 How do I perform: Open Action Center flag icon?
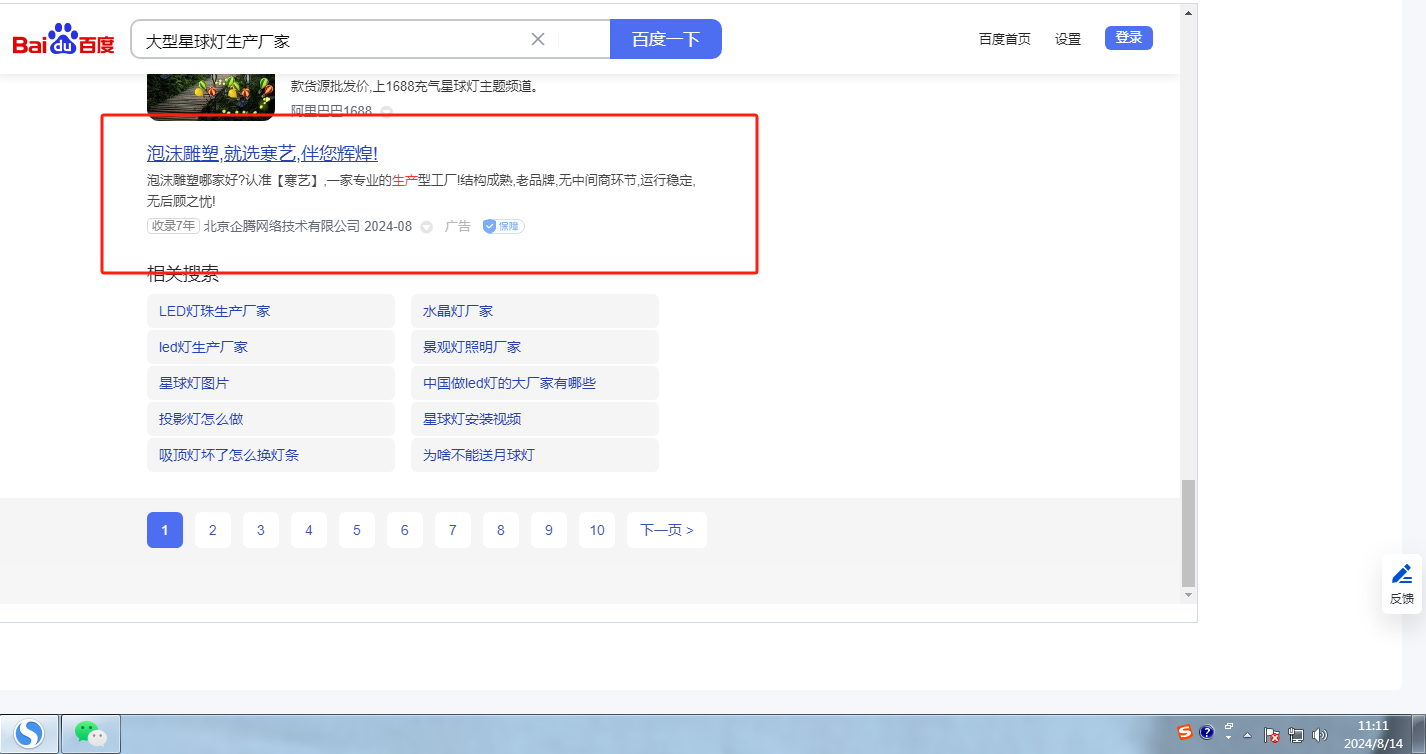pyautogui.click(x=1273, y=735)
